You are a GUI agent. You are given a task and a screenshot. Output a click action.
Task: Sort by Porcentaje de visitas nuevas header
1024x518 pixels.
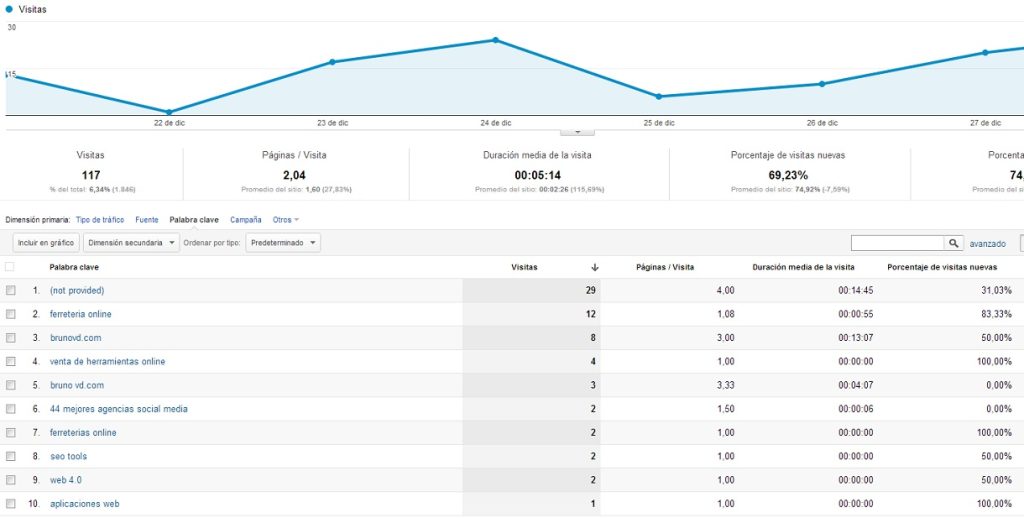[x=942, y=267]
